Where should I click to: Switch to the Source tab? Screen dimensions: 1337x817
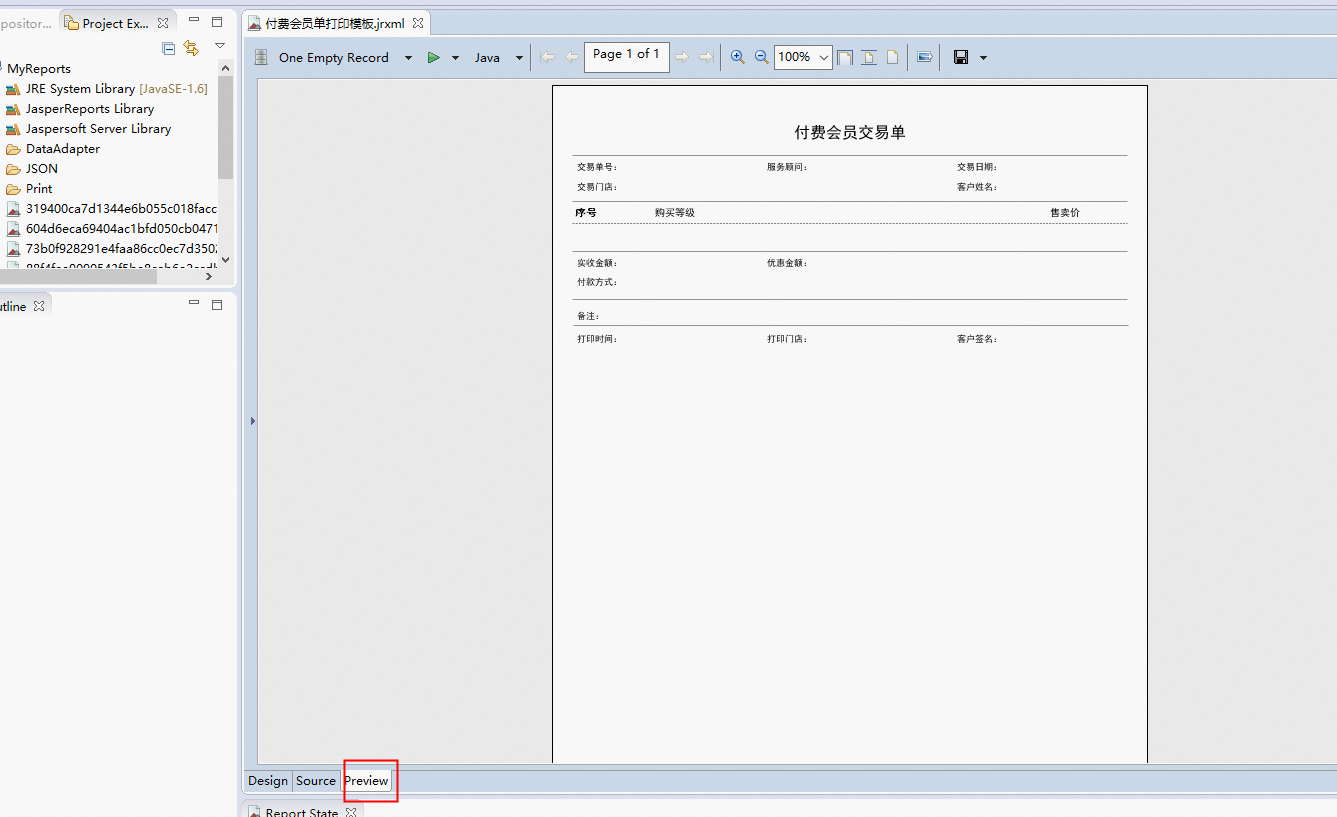pos(316,781)
